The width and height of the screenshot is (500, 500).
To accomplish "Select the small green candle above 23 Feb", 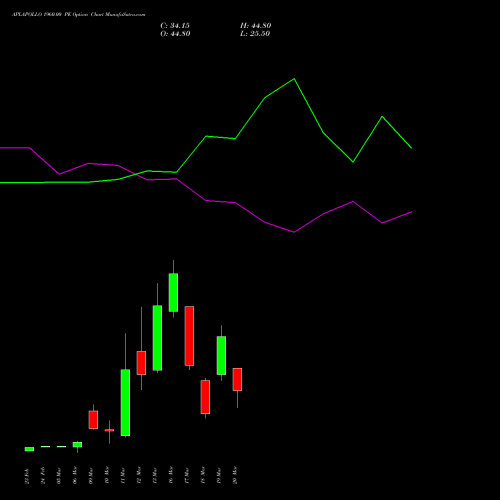I will tap(29, 449).
